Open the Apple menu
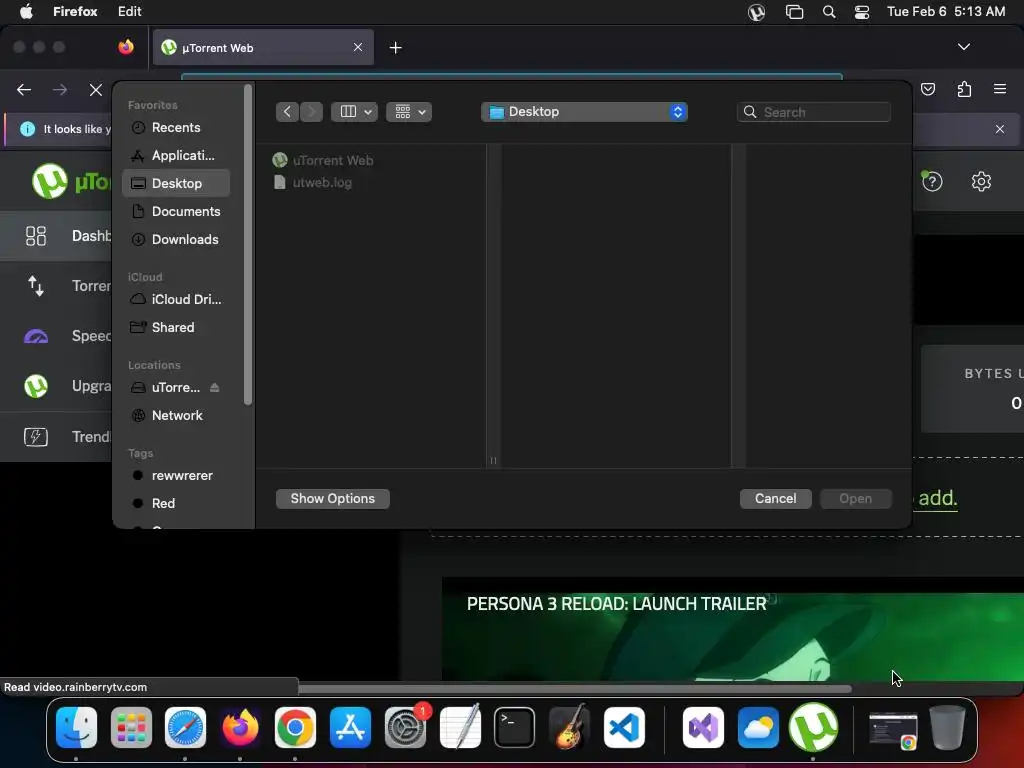Screen dimensions: 1024x768 (25, 12)
